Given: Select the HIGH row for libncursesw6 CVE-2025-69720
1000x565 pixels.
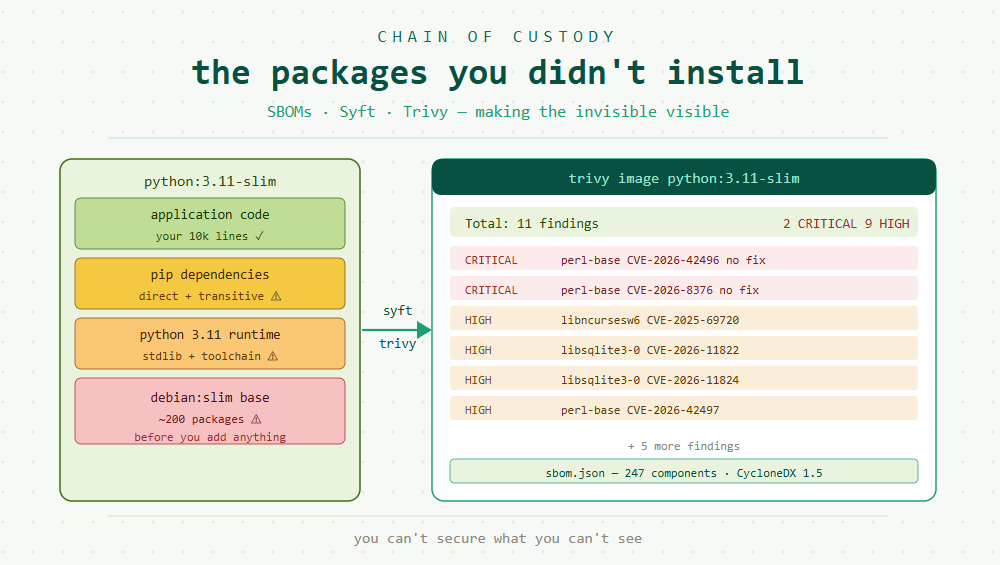Looking at the screenshot, I should coord(684,318).
